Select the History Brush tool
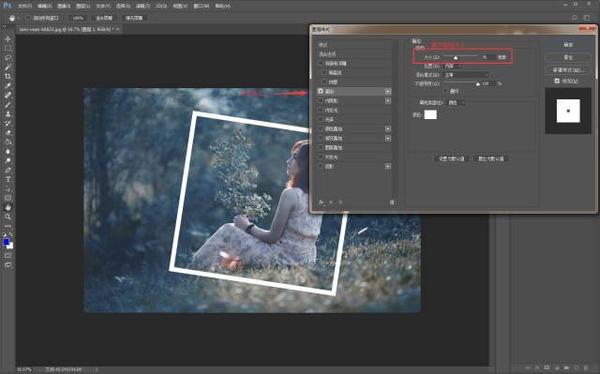The width and height of the screenshot is (600, 374). 8,123
